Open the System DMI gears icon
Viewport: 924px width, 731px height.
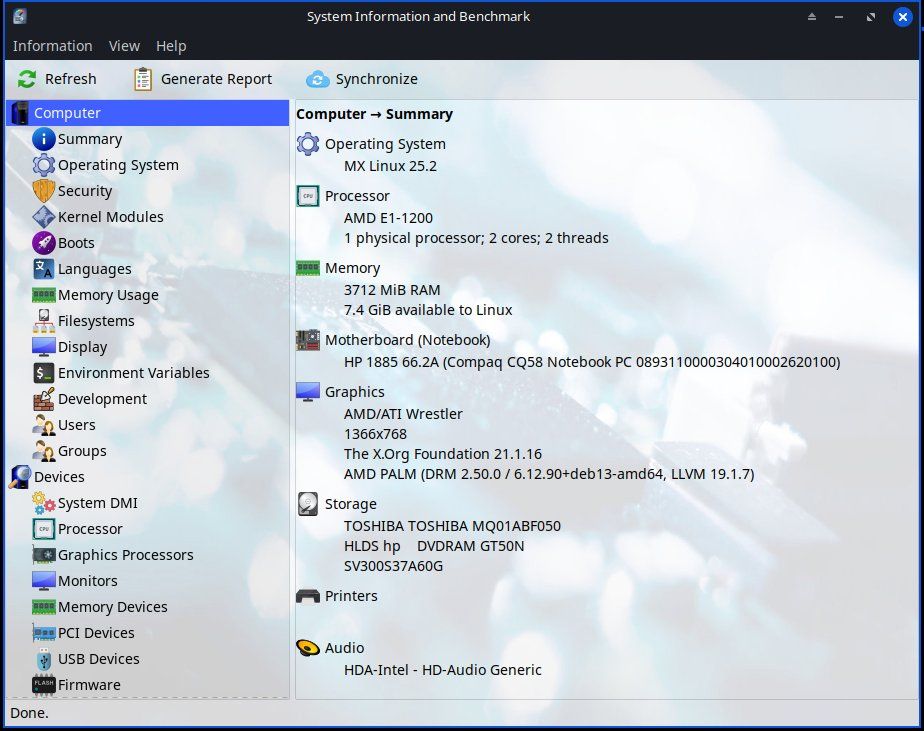[44, 503]
